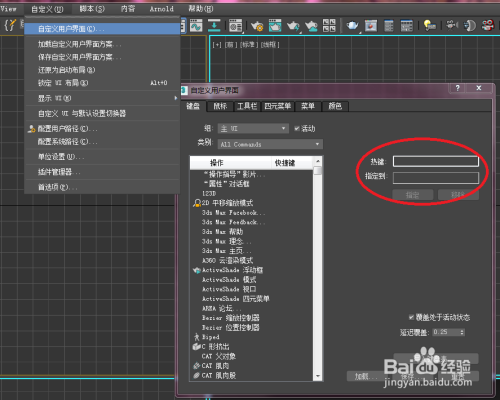Image resolution: width=500 pixels, height=400 pixels.
Task: Choose 自定义用户界面(C)... menu item
Action: [x=102, y=29]
